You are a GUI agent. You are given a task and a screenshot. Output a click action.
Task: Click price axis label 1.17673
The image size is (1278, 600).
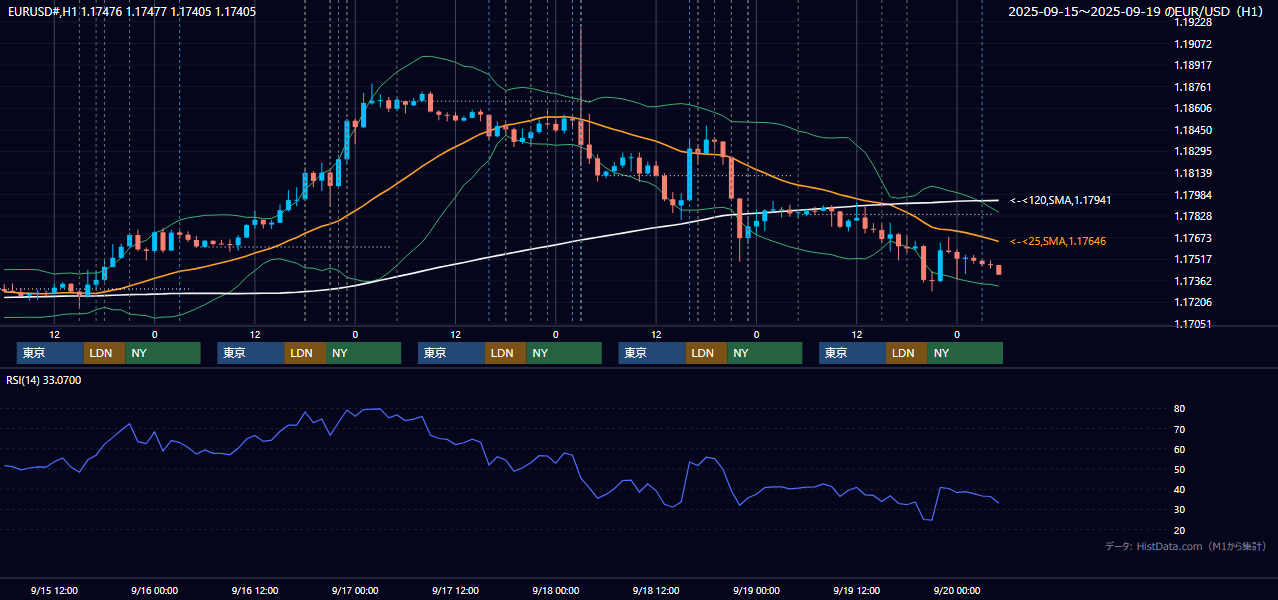(x=1194, y=238)
